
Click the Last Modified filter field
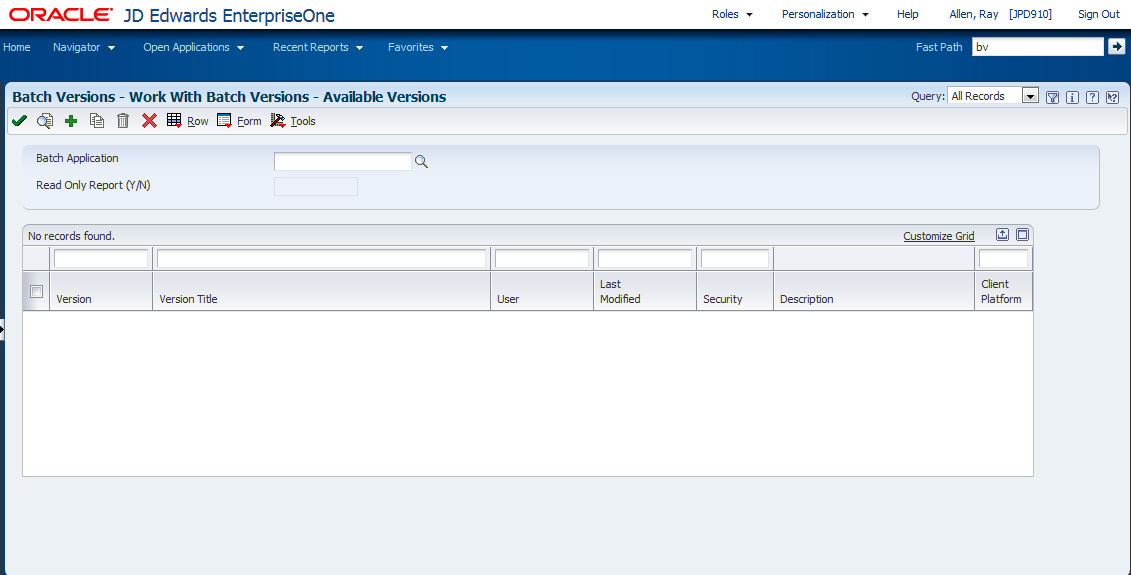[x=645, y=258]
